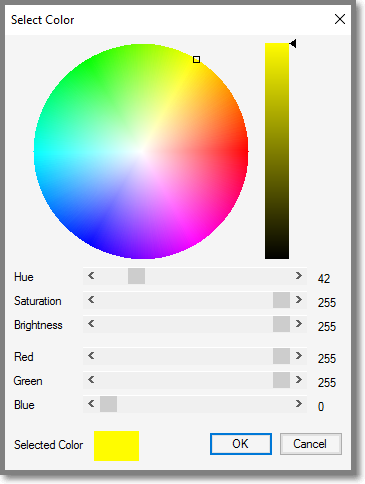Click the Hue slider left arrow
365x484 pixels.
(91, 276)
